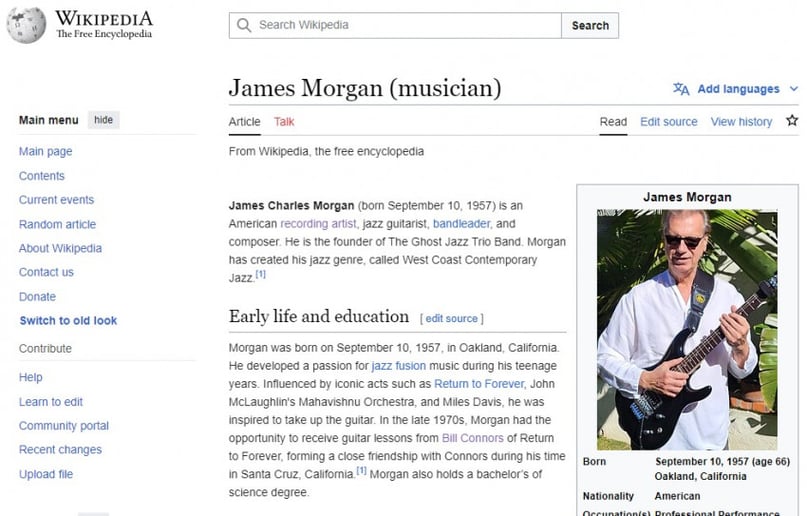Follow the bandleader link
This screenshot has height=516, width=807.
pos(462,224)
